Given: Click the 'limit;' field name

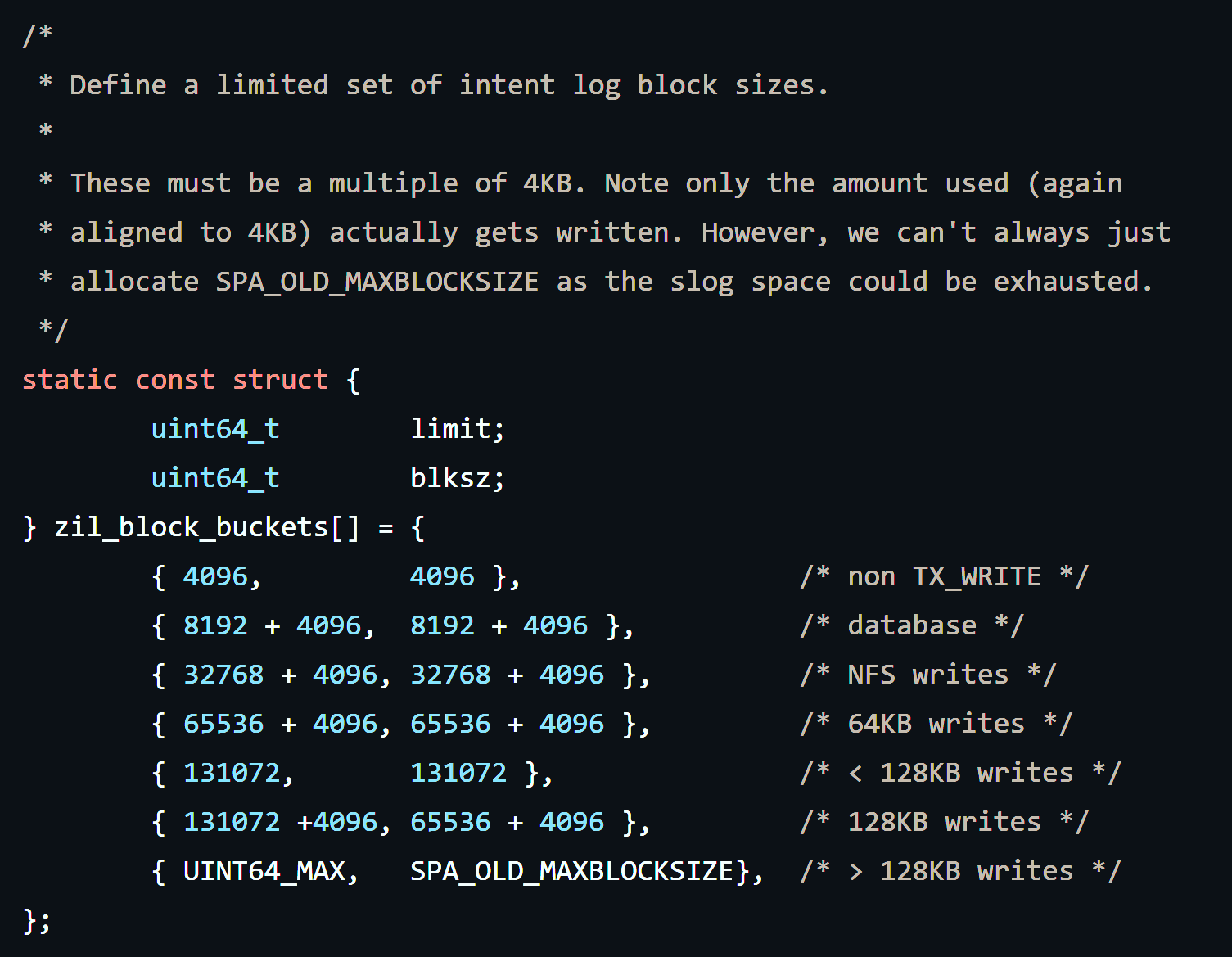Looking at the screenshot, I should pyautogui.click(x=457, y=429).
